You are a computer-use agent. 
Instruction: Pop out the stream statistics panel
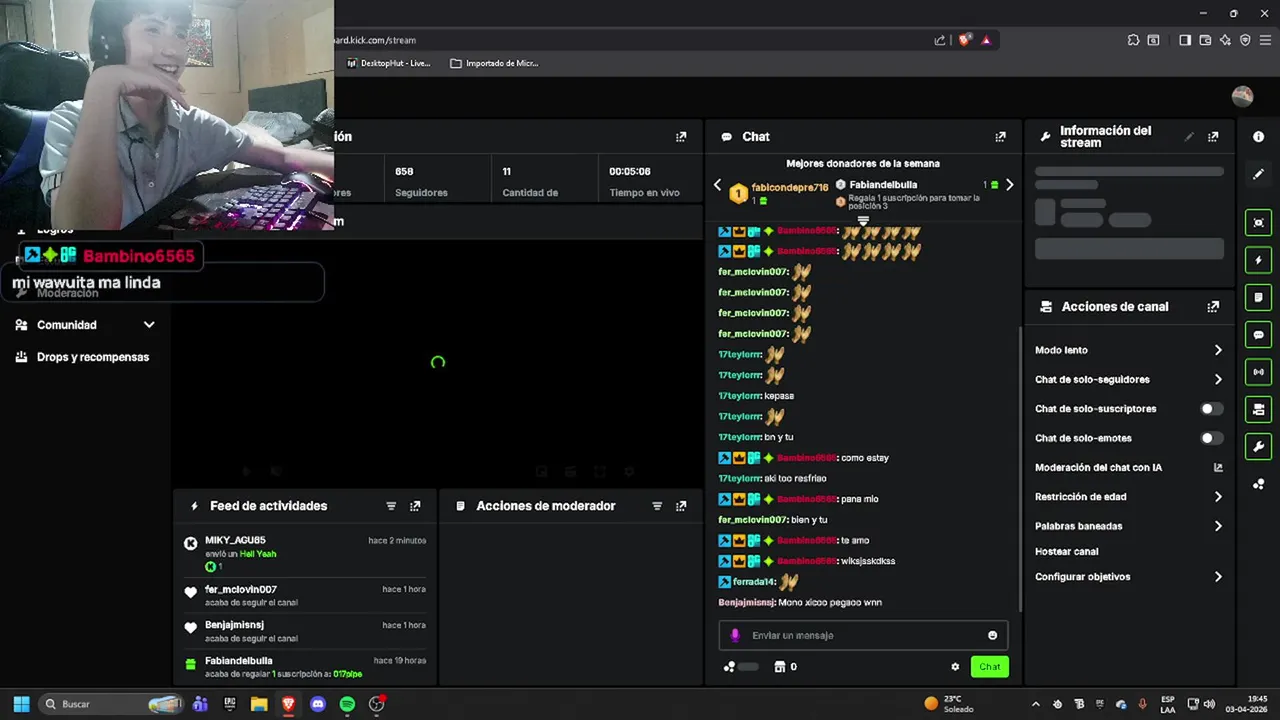click(x=681, y=137)
